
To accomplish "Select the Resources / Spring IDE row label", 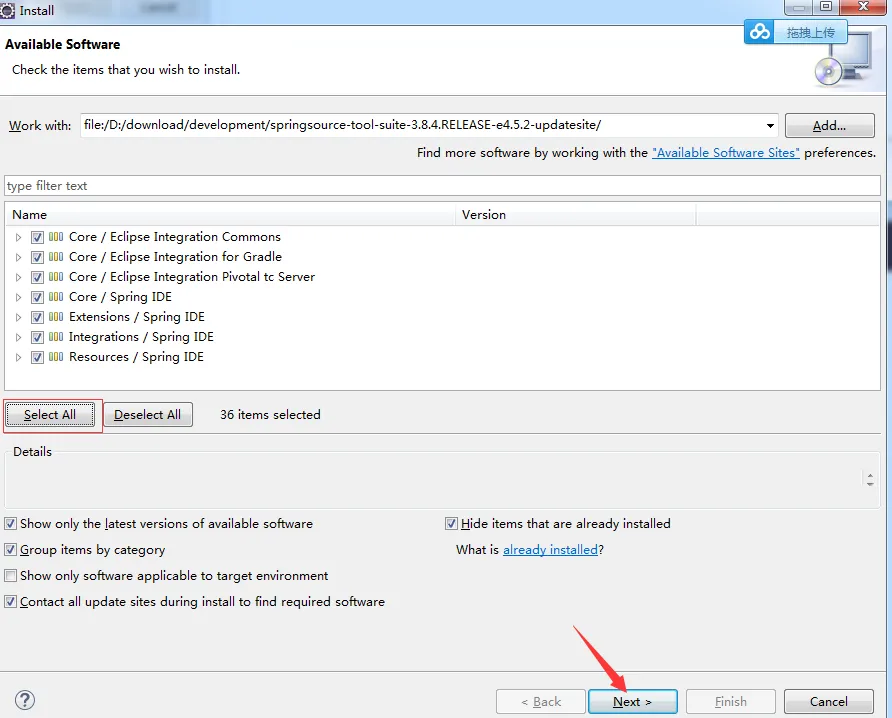I will [136, 357].
